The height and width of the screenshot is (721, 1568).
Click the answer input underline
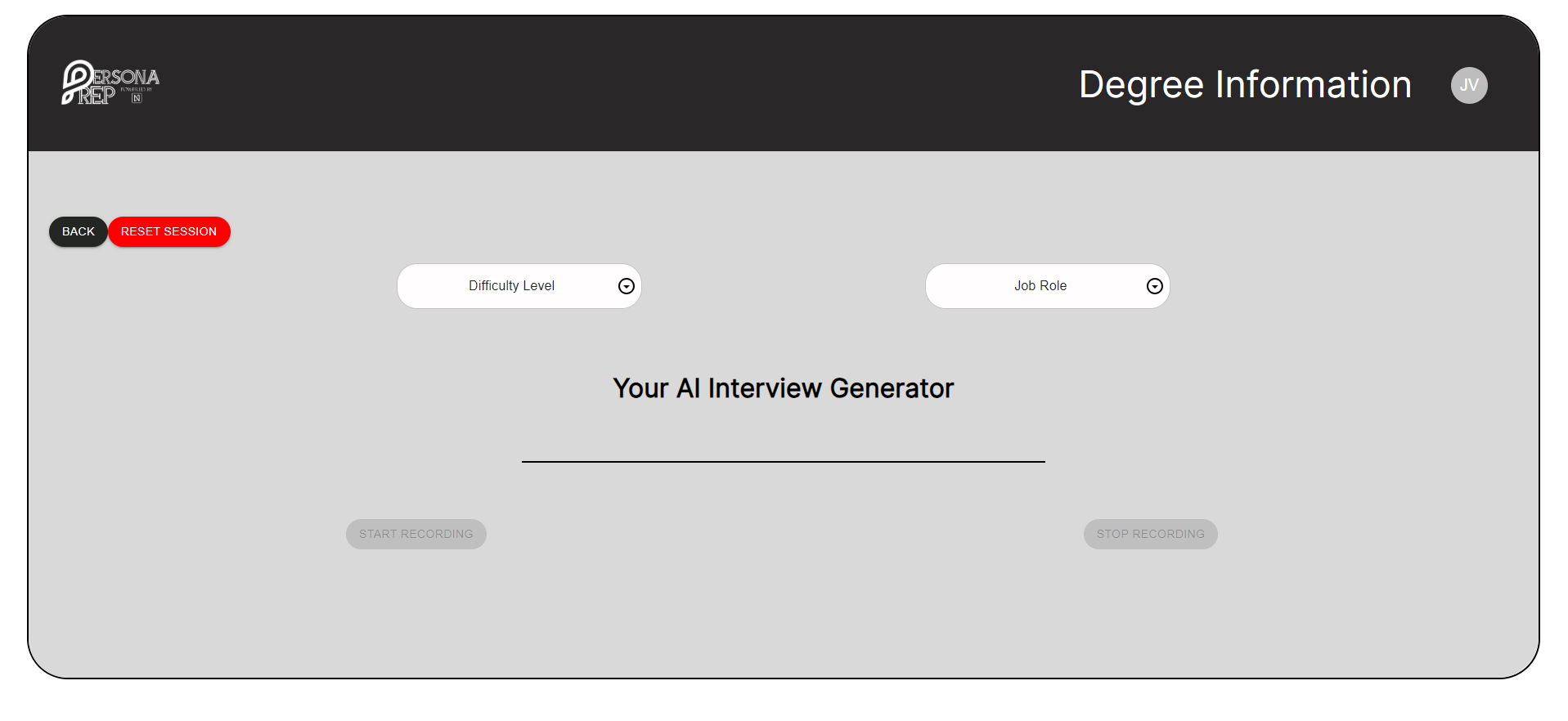783,461
